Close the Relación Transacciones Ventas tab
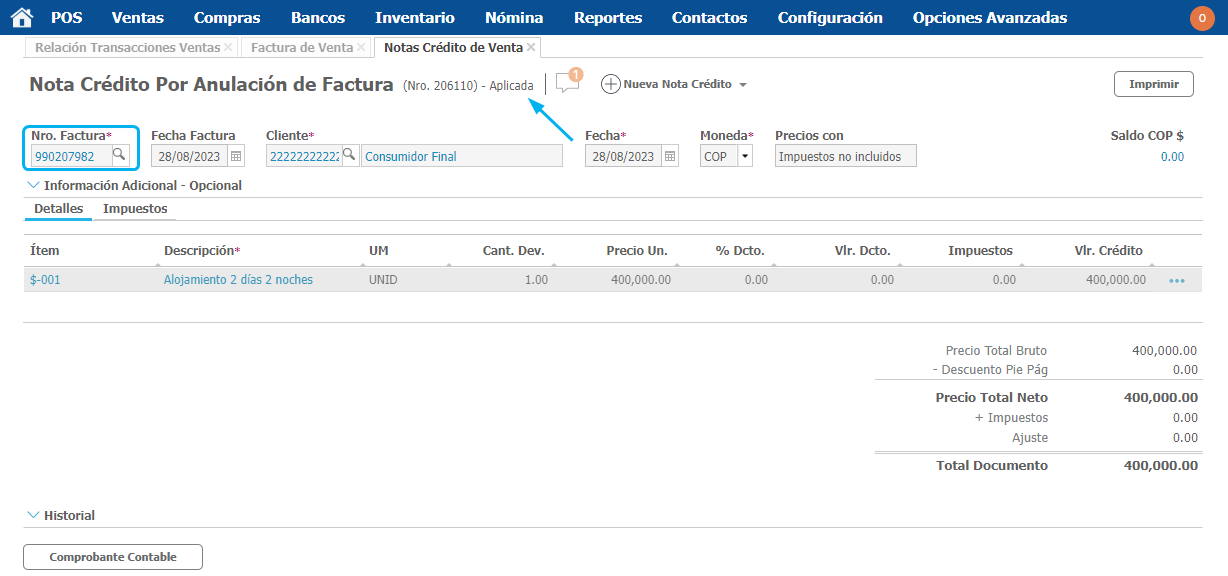The height and width of the screenshot is (576, 1228). coord(228,47)
